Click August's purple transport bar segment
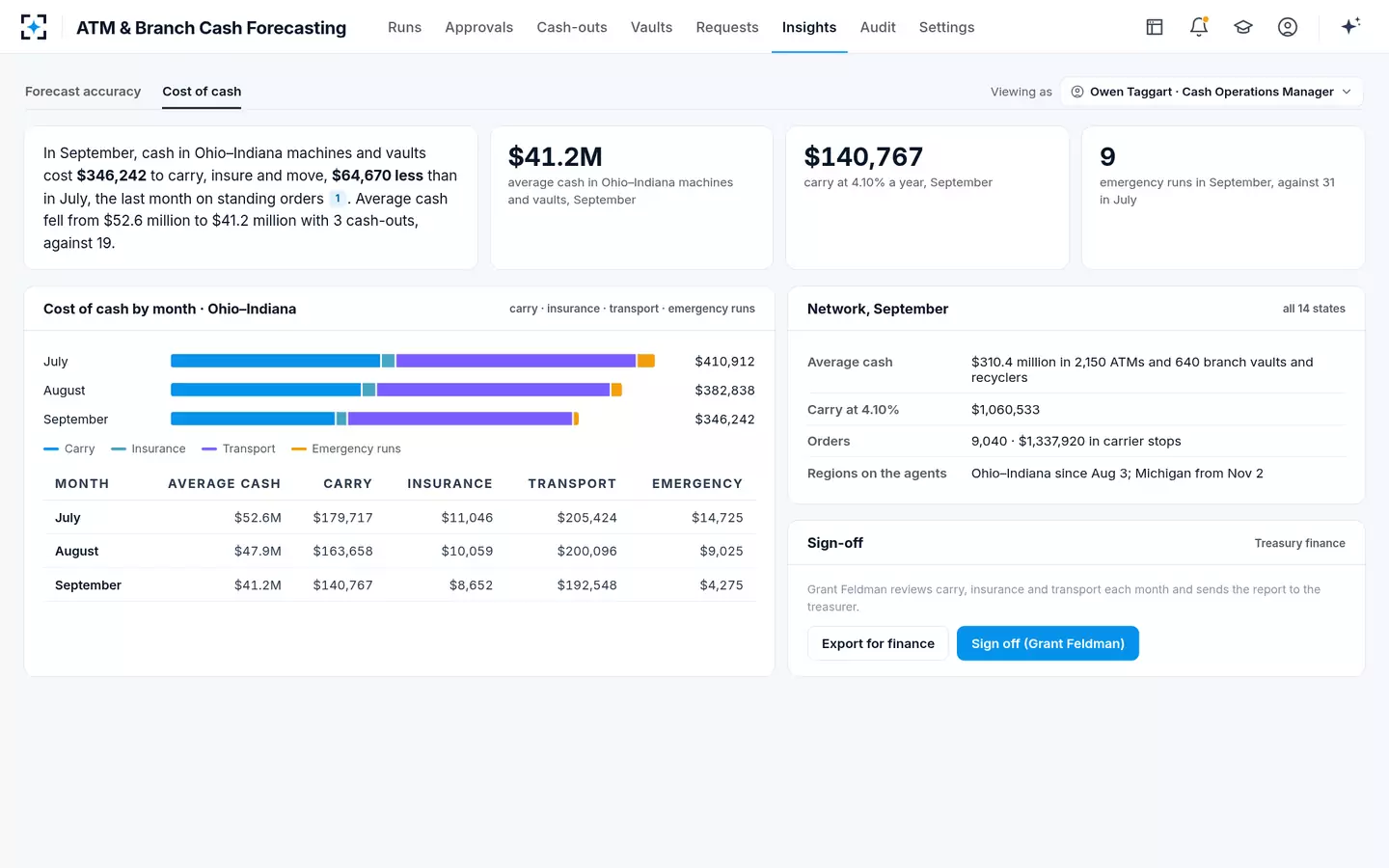Viewport: 1389px width, 868px height. click(493, 390)
